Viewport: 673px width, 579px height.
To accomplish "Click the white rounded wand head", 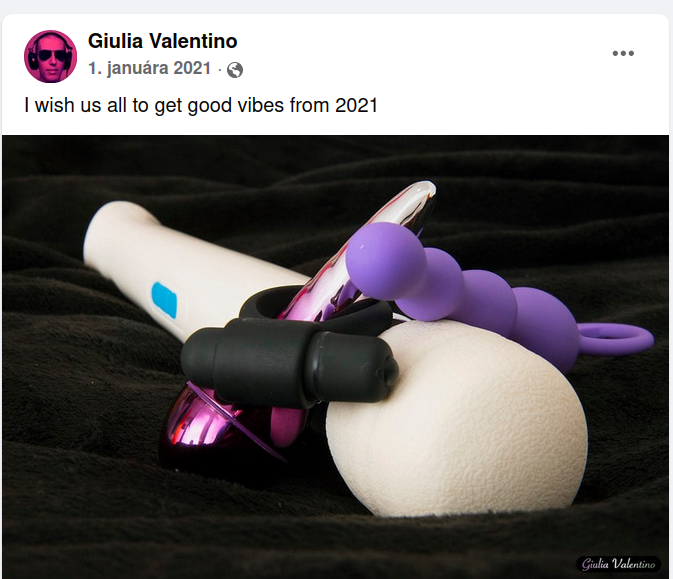I will pos(457,423).
